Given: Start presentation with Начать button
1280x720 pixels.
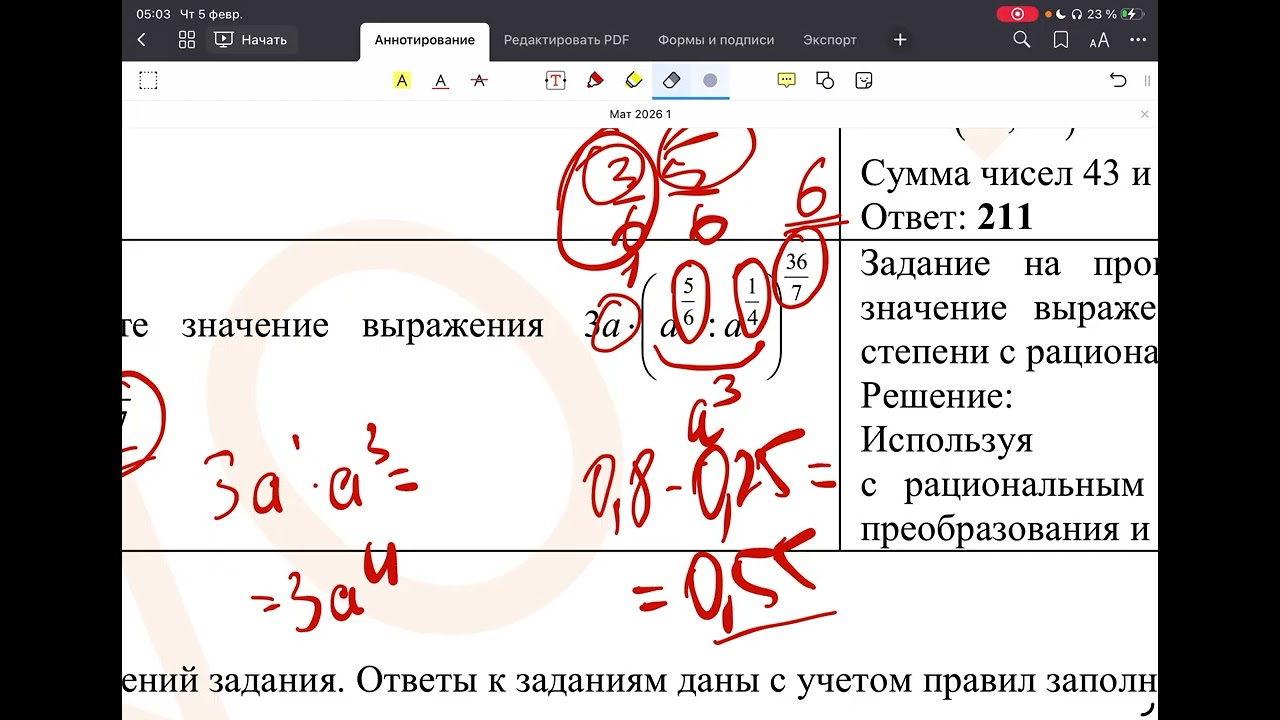Looking at the screenshot, I should 251,40.
